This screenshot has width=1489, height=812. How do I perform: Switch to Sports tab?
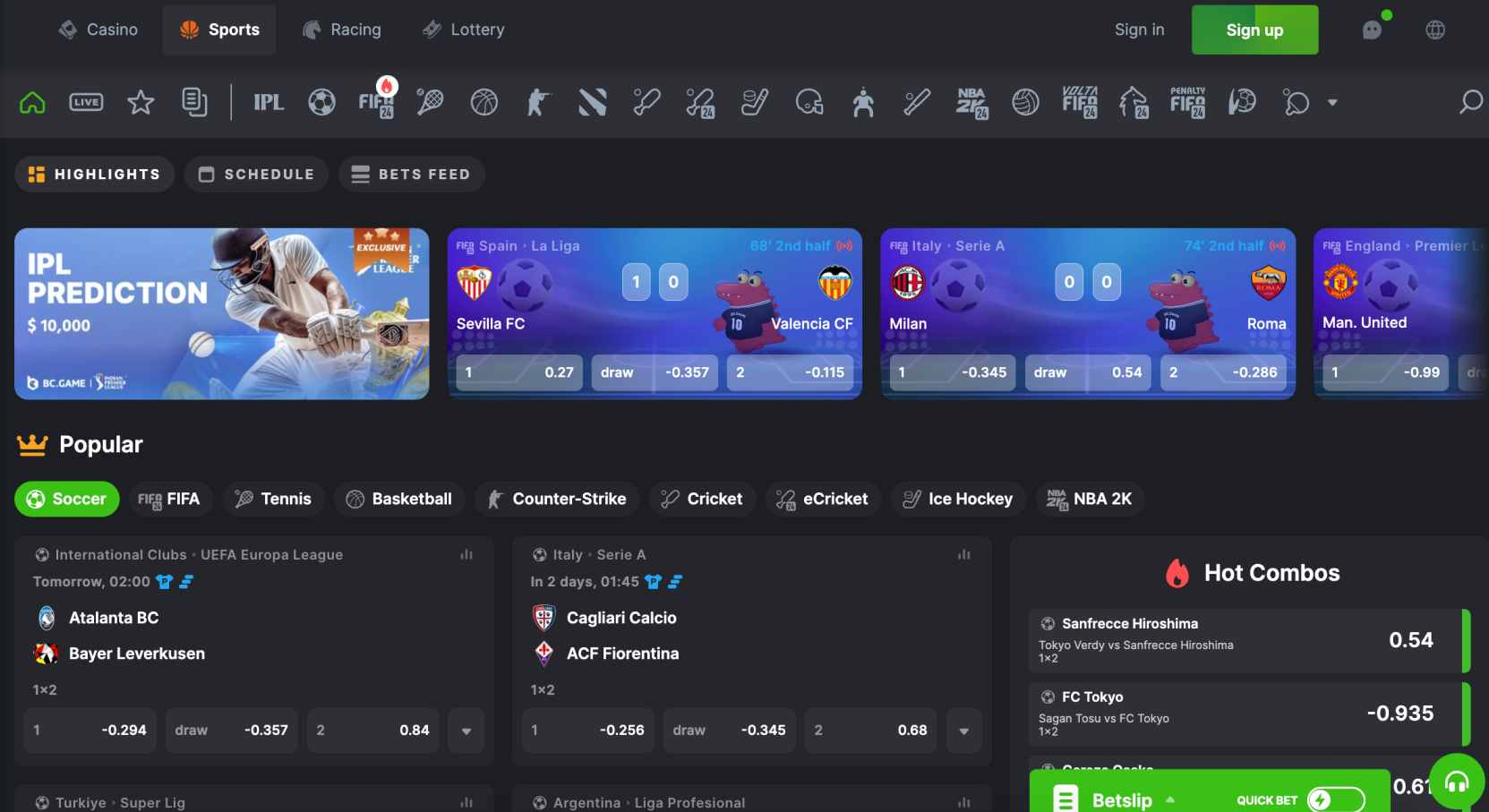click(220, 30)
